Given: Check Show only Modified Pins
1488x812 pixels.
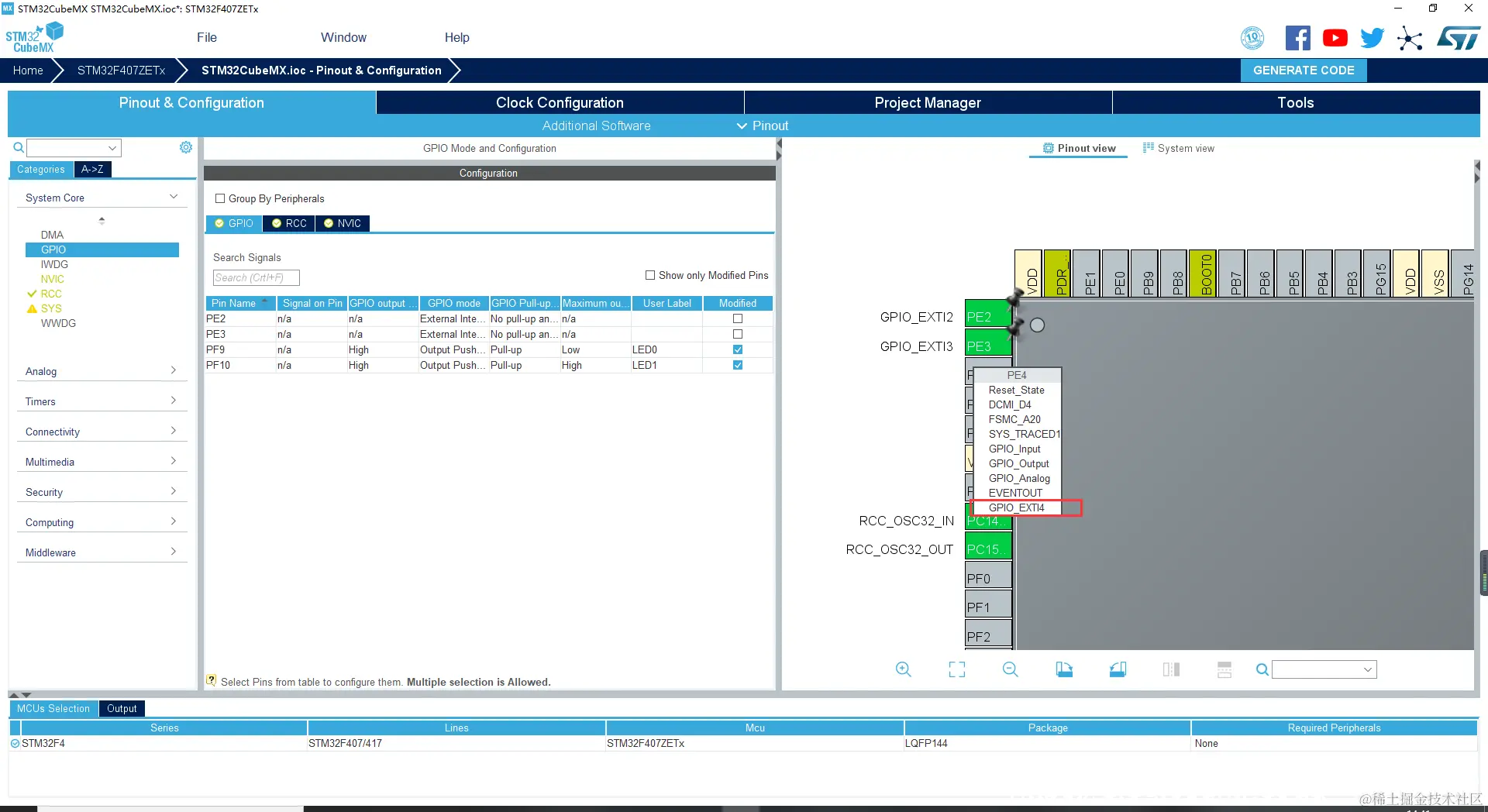Looking at the screenshot, I should coord(650,275).
